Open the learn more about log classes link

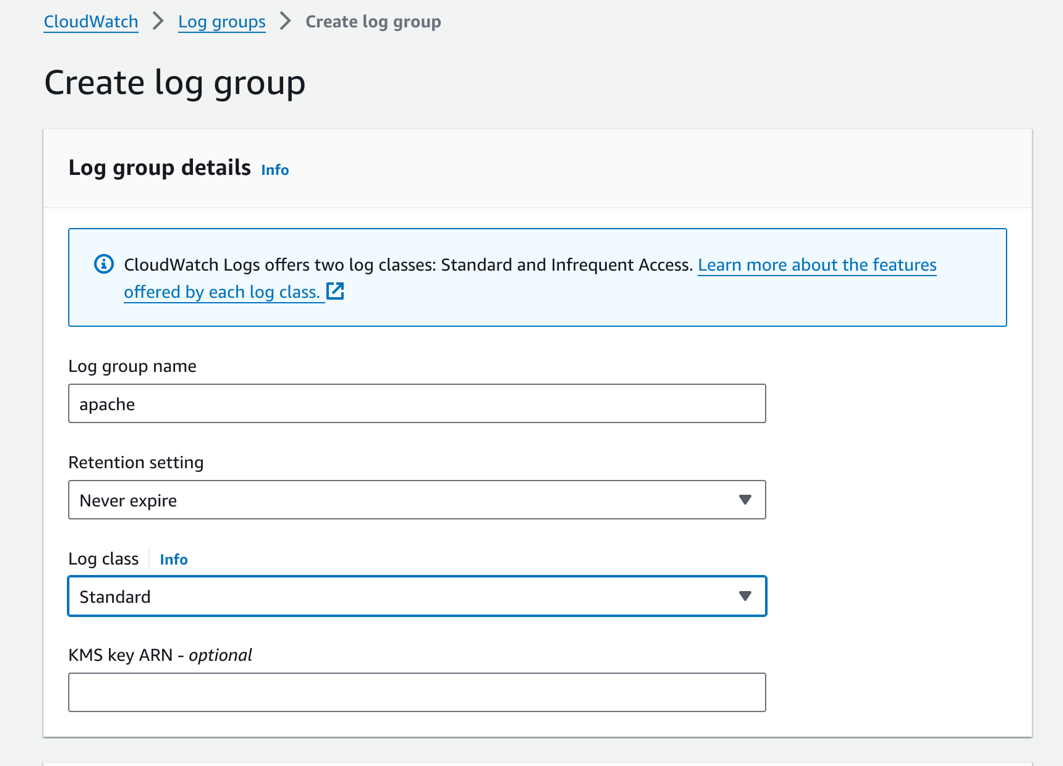pos(817,264)
